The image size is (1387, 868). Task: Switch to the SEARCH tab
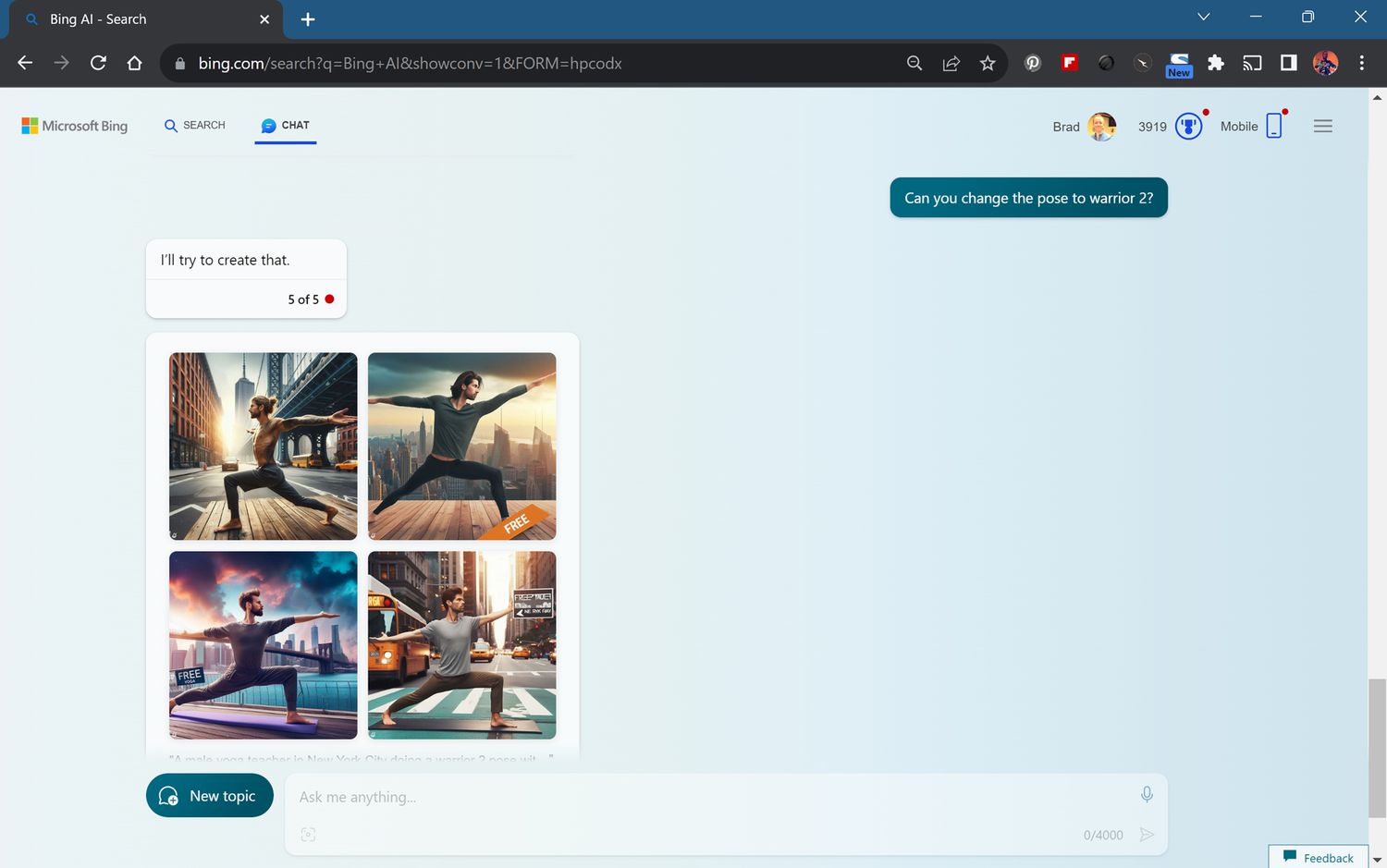(195, 126)
